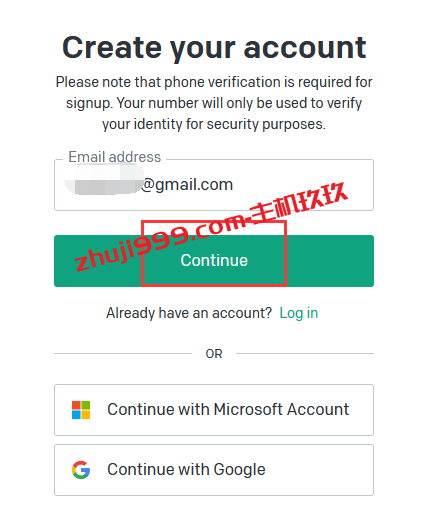The width and height of the screenshot is (432, 530).
Task: Click the @gmail.com text in the email field
Action: point(187,185)
